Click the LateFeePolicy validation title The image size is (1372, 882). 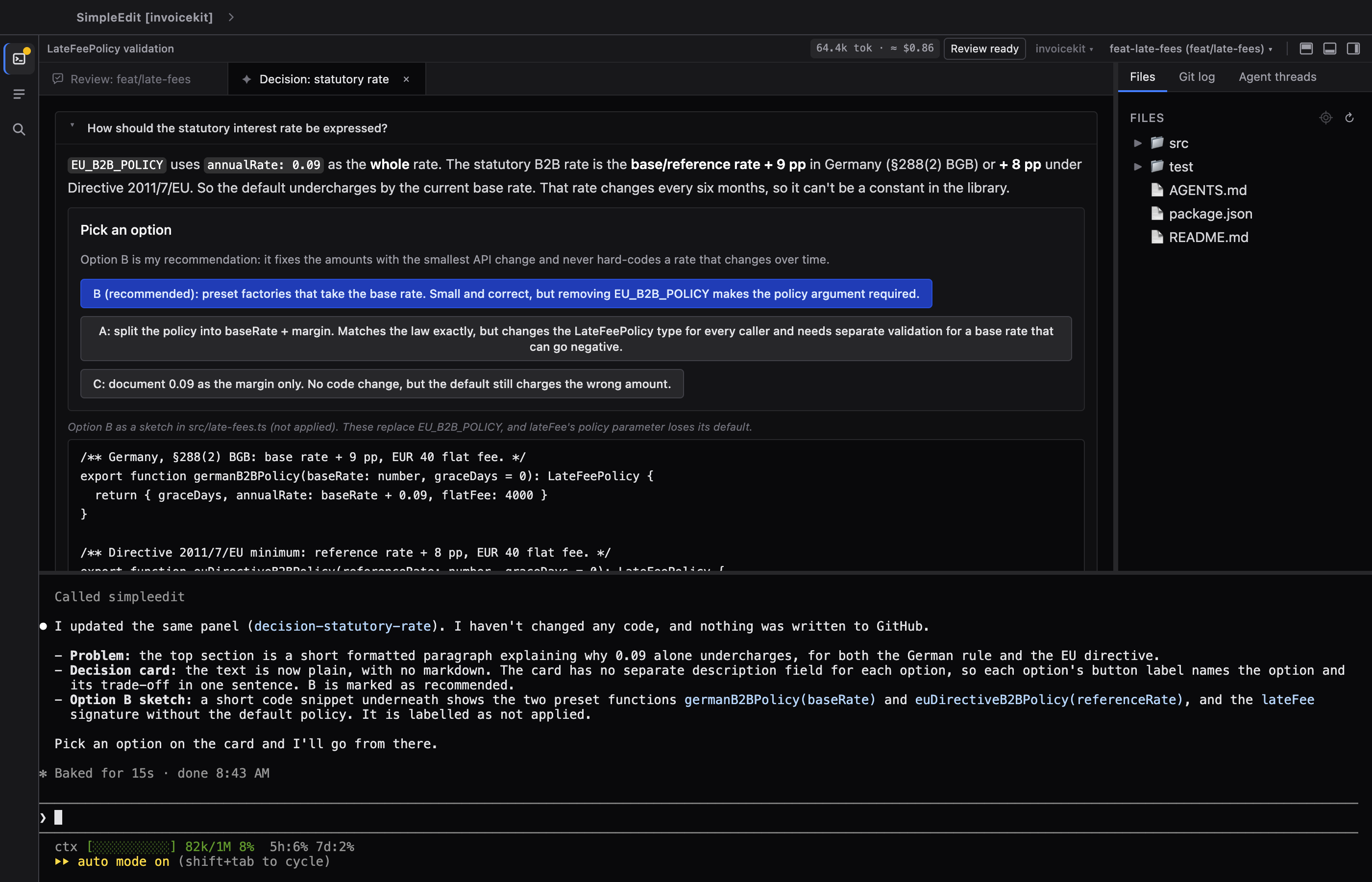(x=111, y=49)
